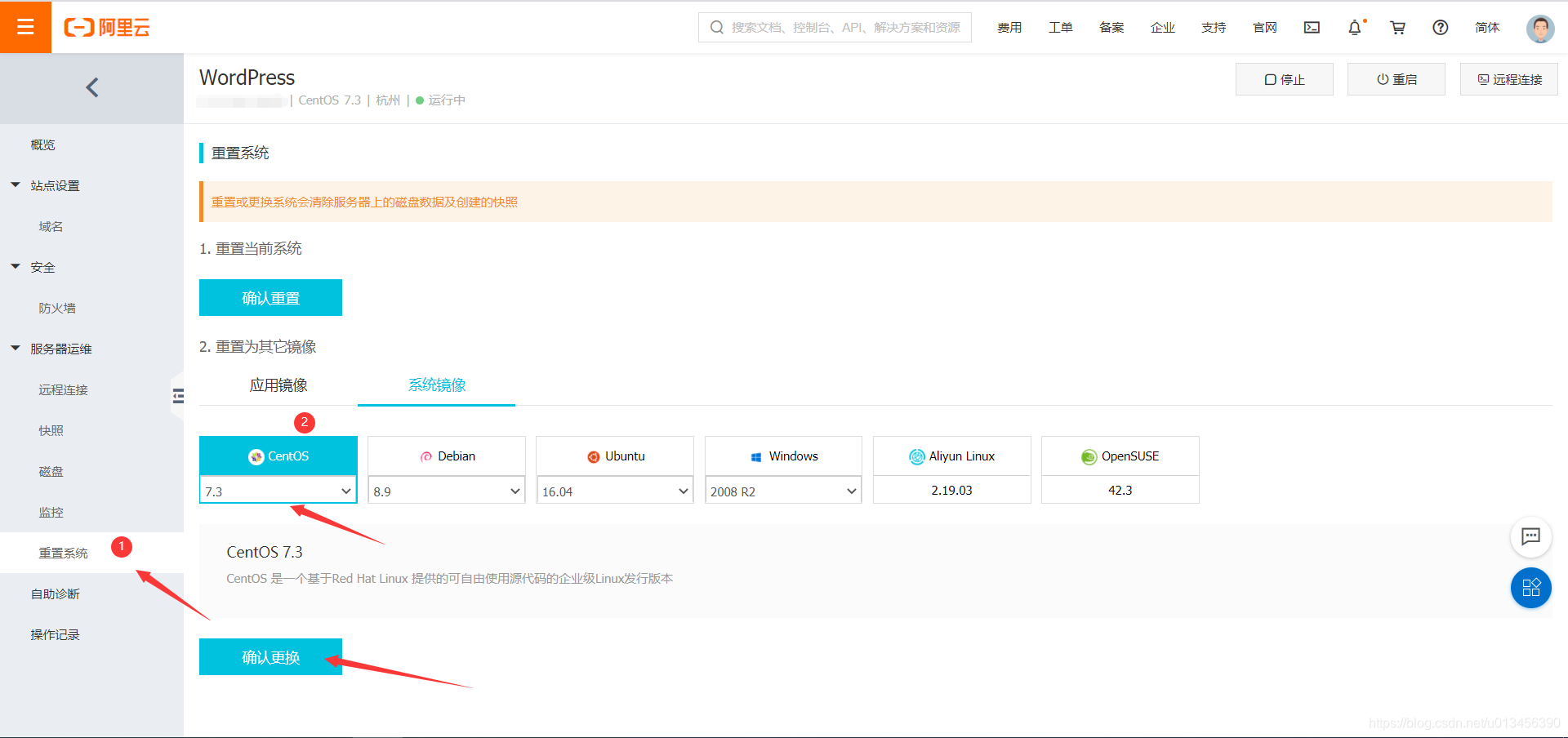Image resolution: width=1568 pixels, height=738 pixels.
Task: Select the Ubuntu image card
Action: click(x=615, y=456)
